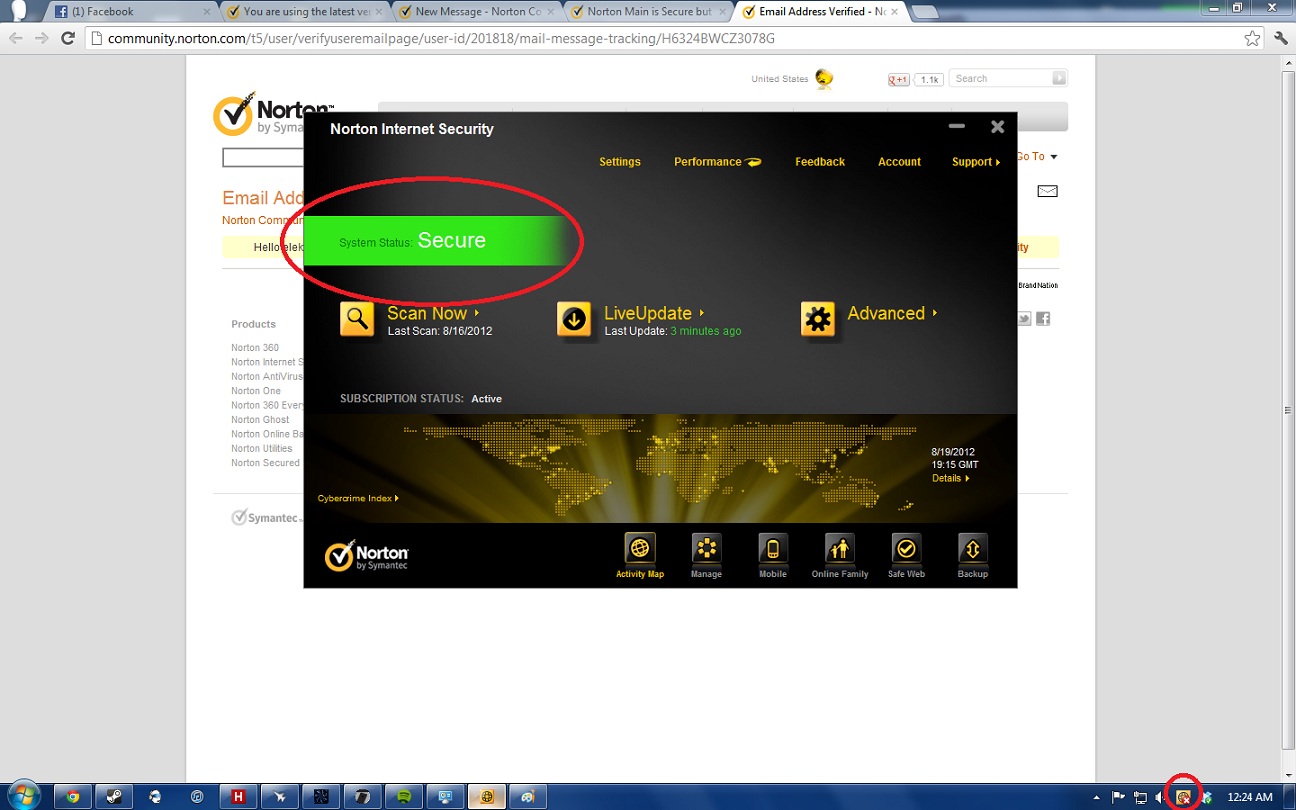Open the Manage icon in Norton
The image size is (1296, 810).
coord(706,549)
